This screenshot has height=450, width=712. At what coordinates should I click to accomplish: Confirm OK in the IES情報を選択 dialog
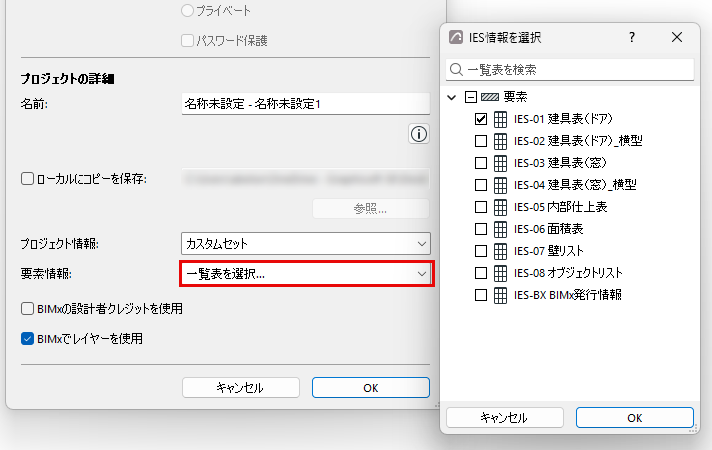tap(635, 418)
